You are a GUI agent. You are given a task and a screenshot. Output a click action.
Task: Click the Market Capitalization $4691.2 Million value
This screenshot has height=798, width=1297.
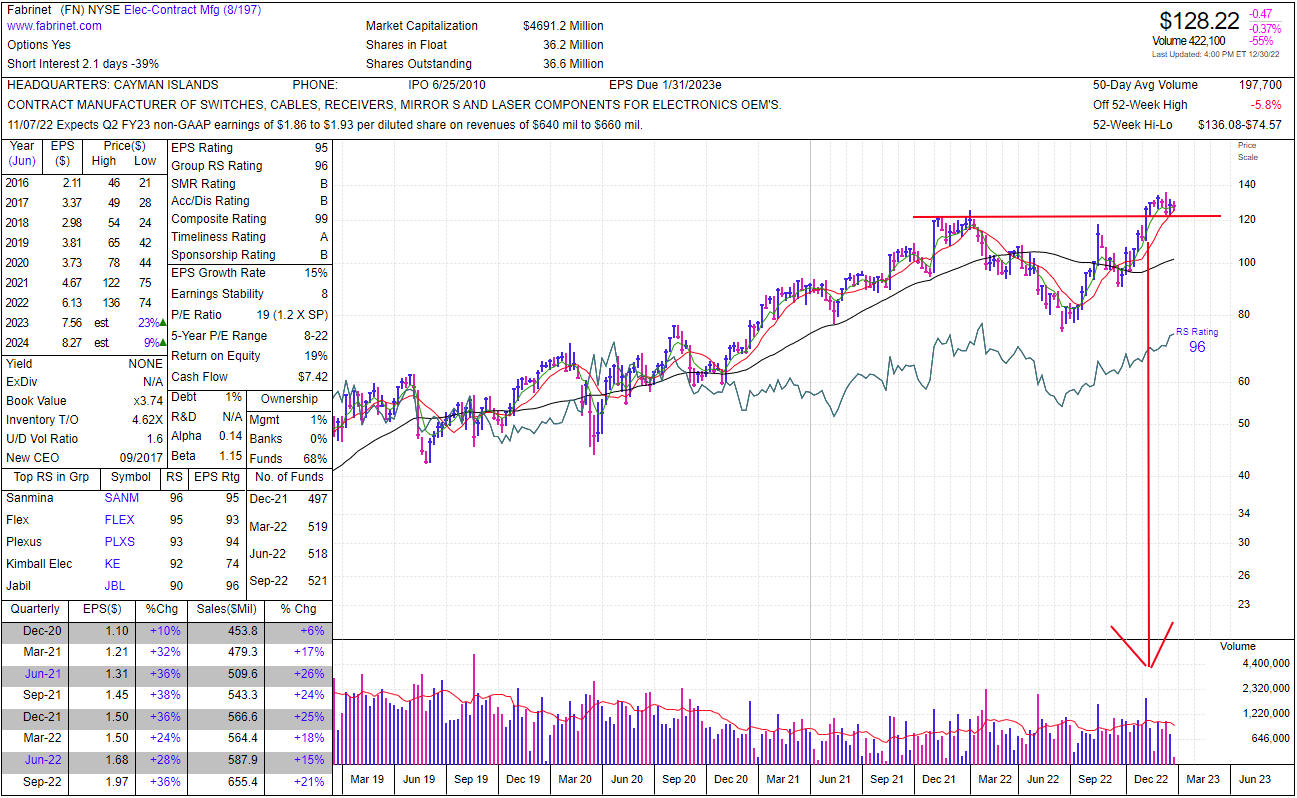pyautogui.click(x=563, y=26)
